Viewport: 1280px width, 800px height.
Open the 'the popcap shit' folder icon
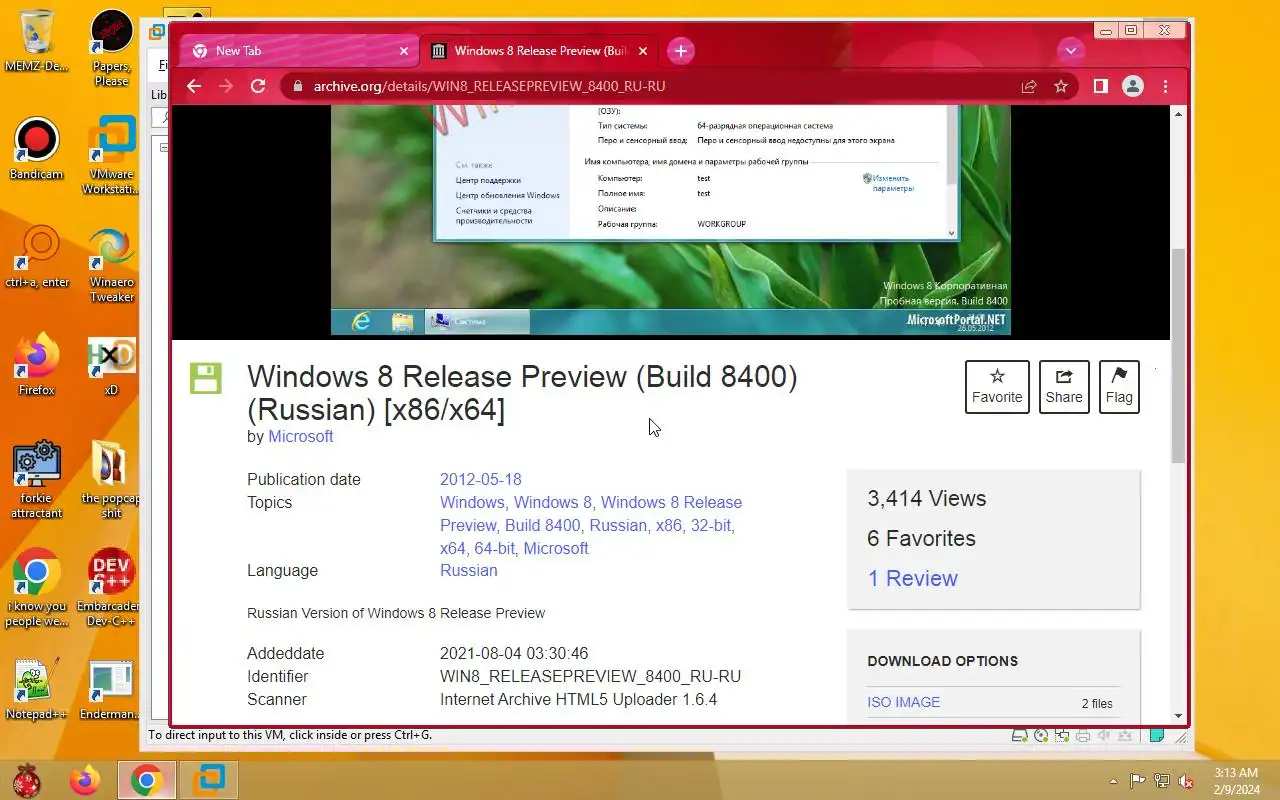pos(111,480)
